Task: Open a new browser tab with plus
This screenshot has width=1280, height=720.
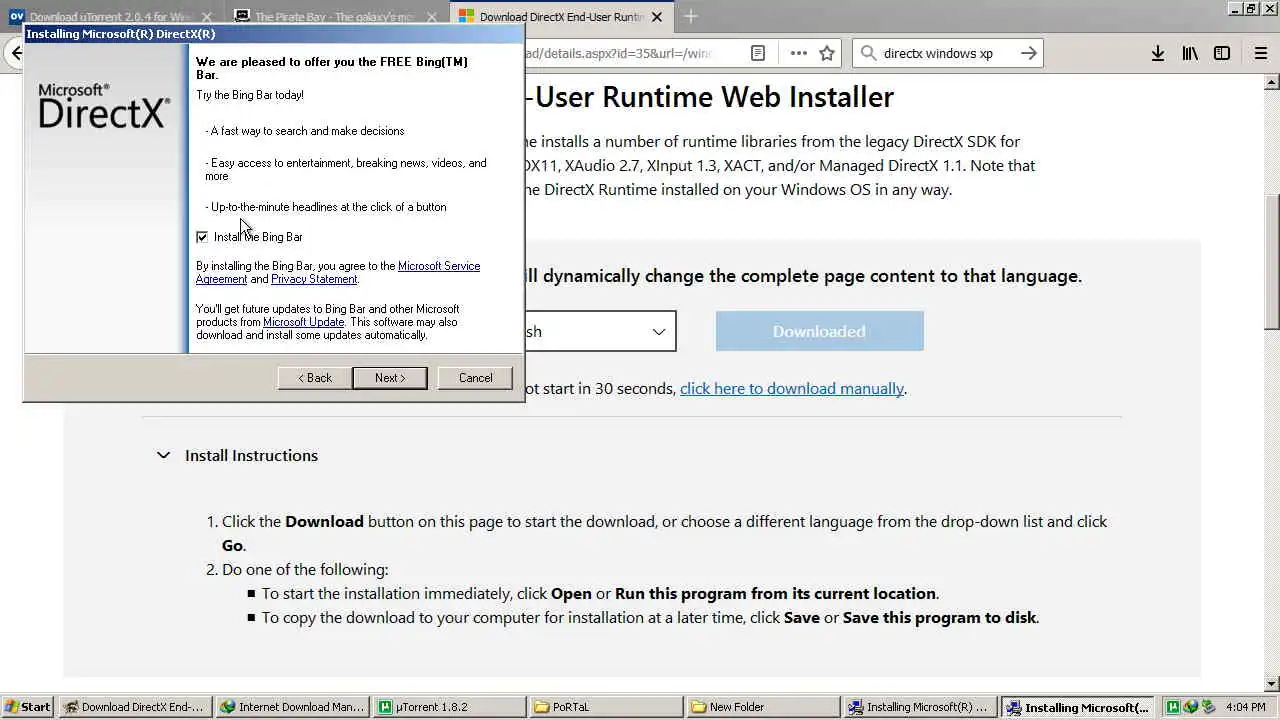Action: coord(690,16)
